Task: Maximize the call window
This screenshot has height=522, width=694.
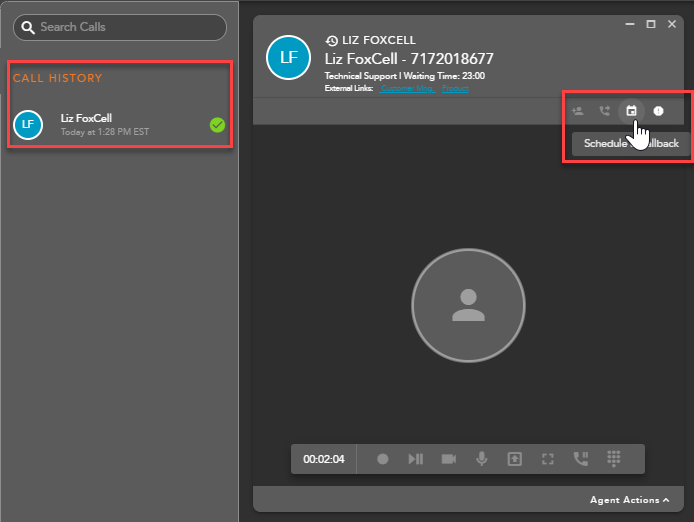Action: pyautogui.click(x=651, y=24)
